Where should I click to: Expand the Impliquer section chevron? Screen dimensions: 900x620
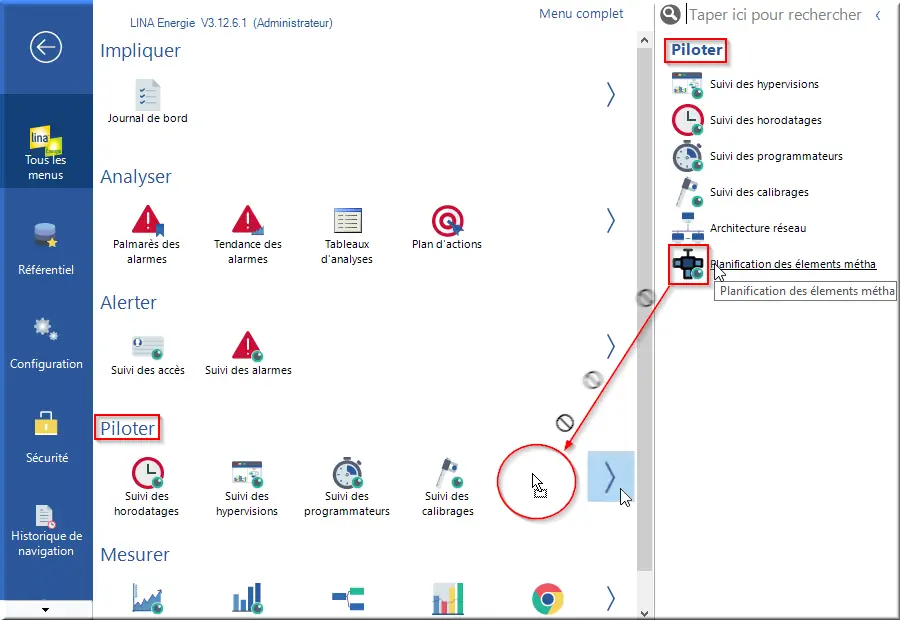[611, 94]
